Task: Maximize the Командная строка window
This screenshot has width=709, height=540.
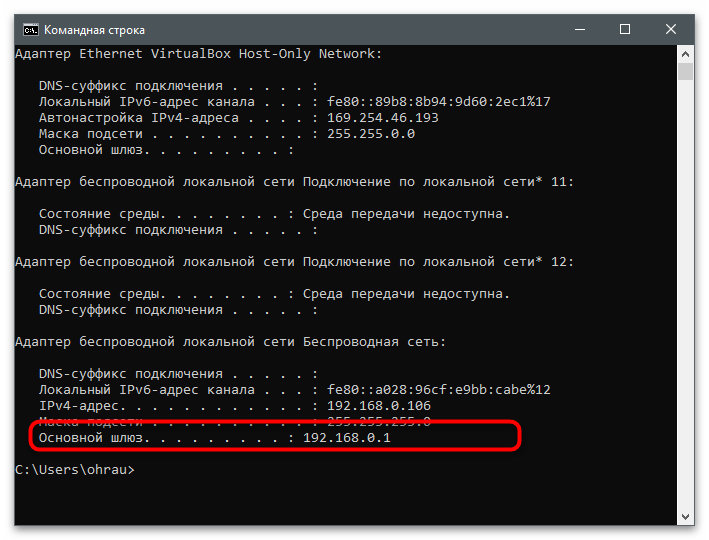Action: [625, 29]
